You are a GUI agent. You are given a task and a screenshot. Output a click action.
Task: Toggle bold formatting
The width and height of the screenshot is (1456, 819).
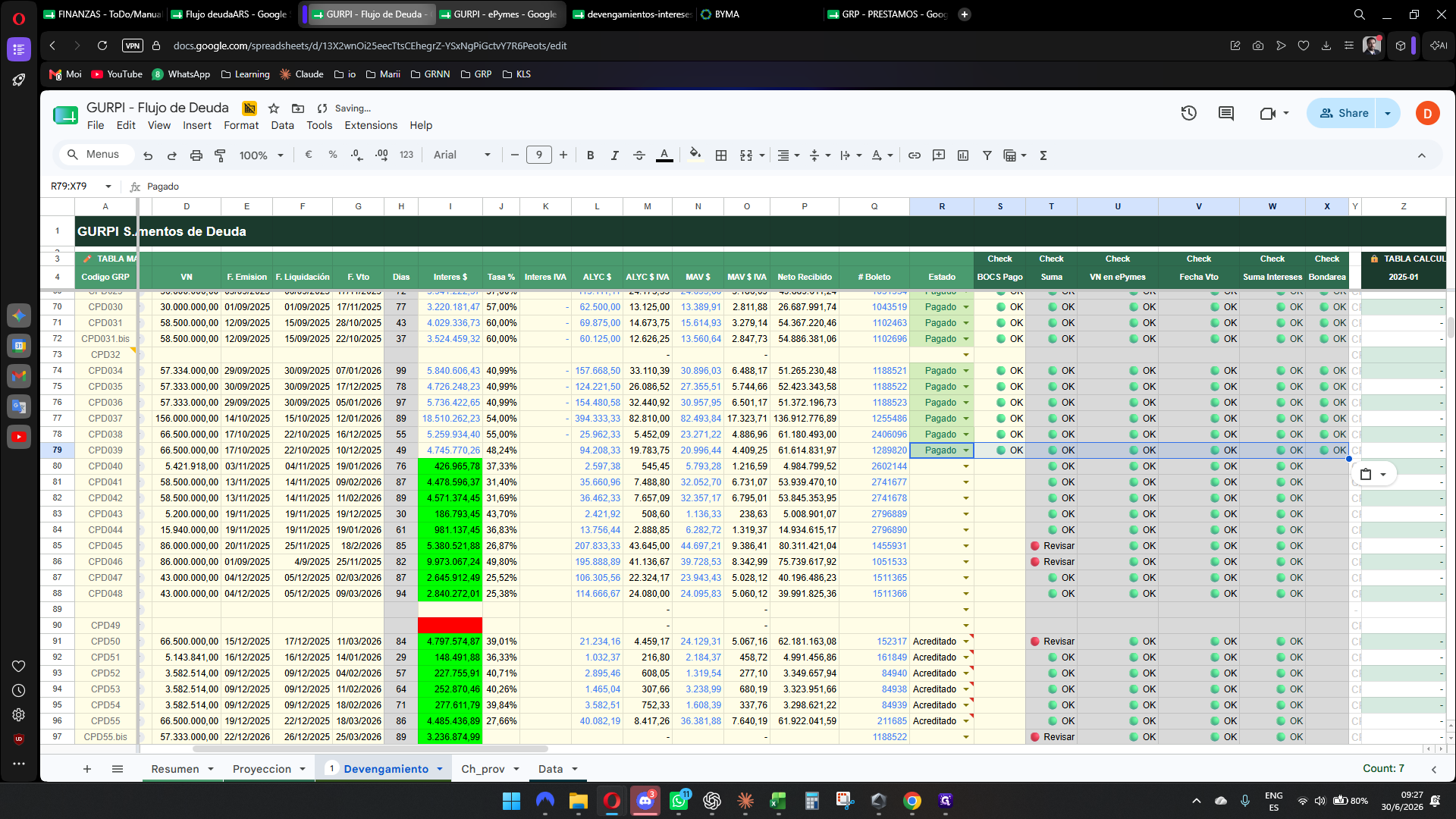[591, 155]
